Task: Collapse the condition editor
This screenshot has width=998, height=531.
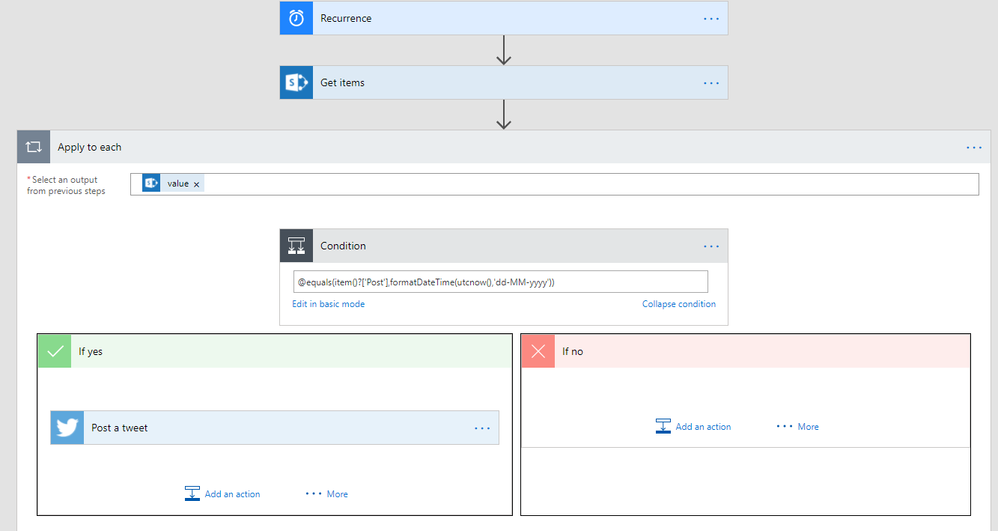Action: 678,304
